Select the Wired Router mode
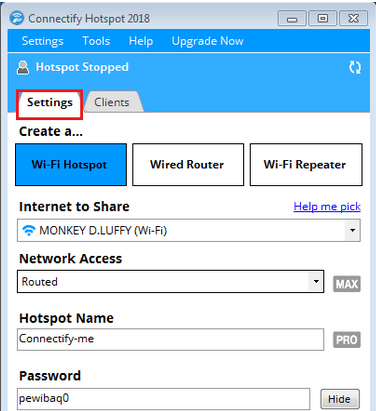376x411 pixels. 188,165
